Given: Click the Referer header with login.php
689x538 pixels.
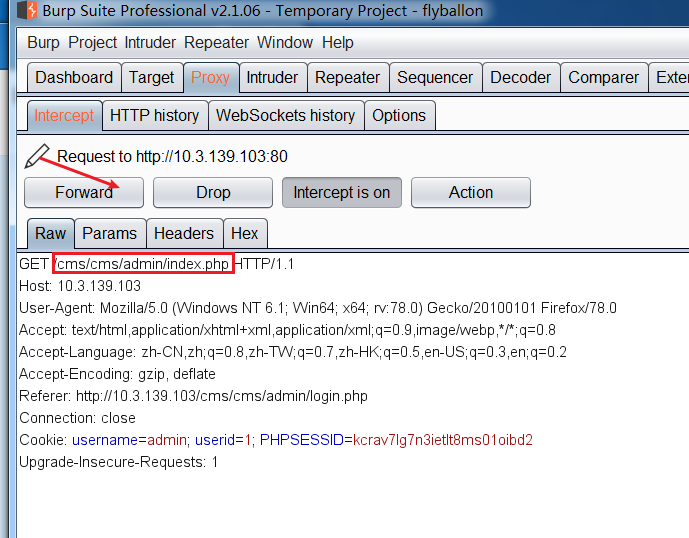Looking at the screenshot, I should point(193,396).
